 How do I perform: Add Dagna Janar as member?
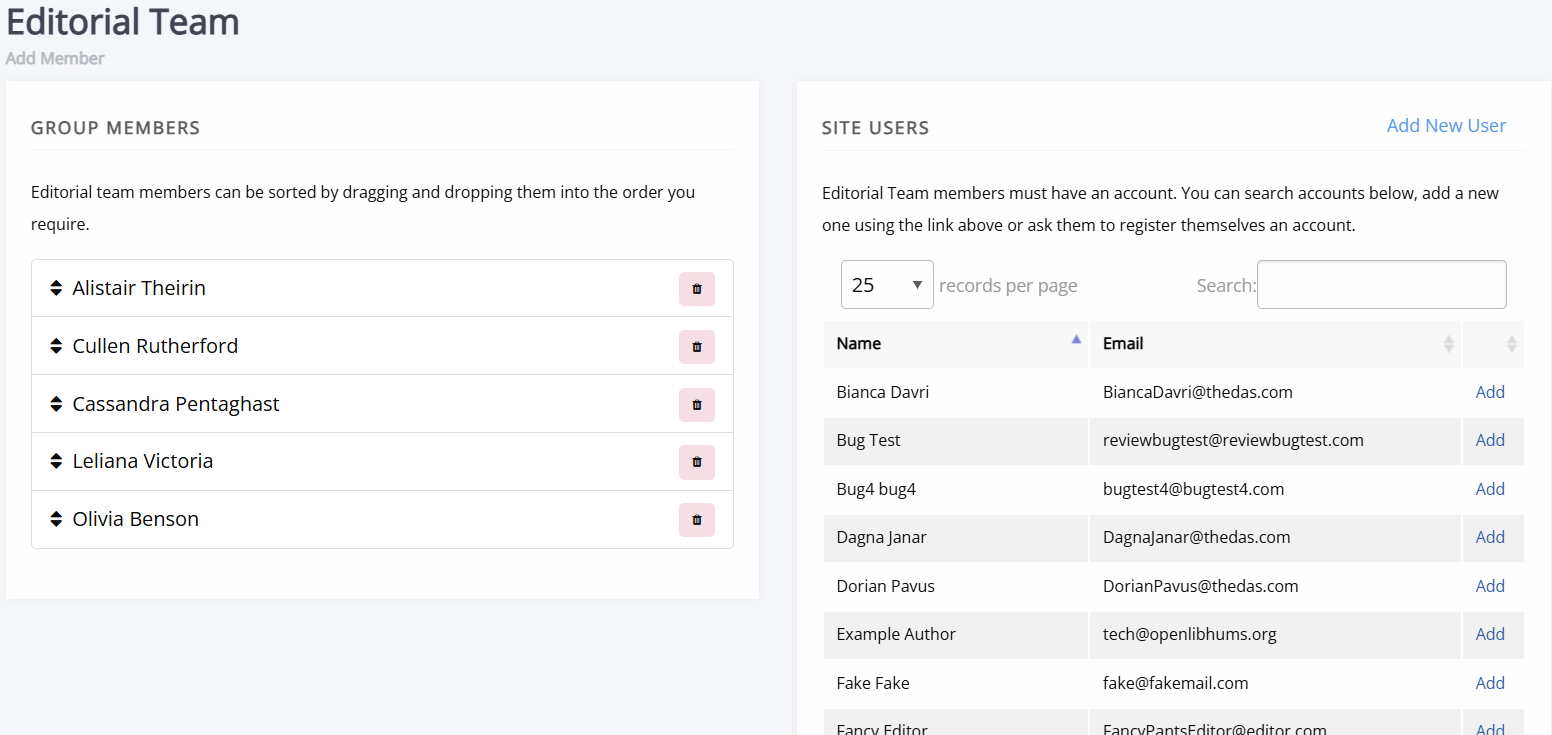[1490, 537]
